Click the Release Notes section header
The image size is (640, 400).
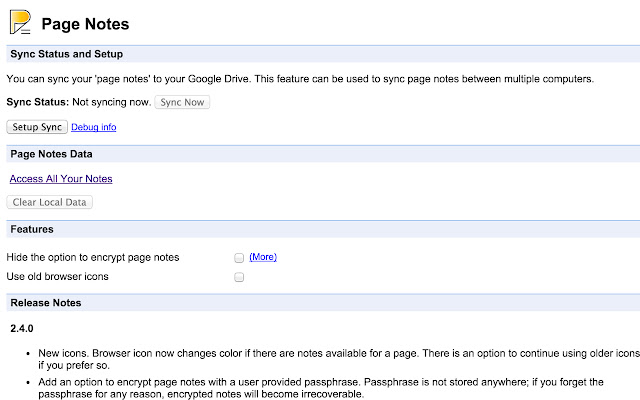(x=46, y=302)
